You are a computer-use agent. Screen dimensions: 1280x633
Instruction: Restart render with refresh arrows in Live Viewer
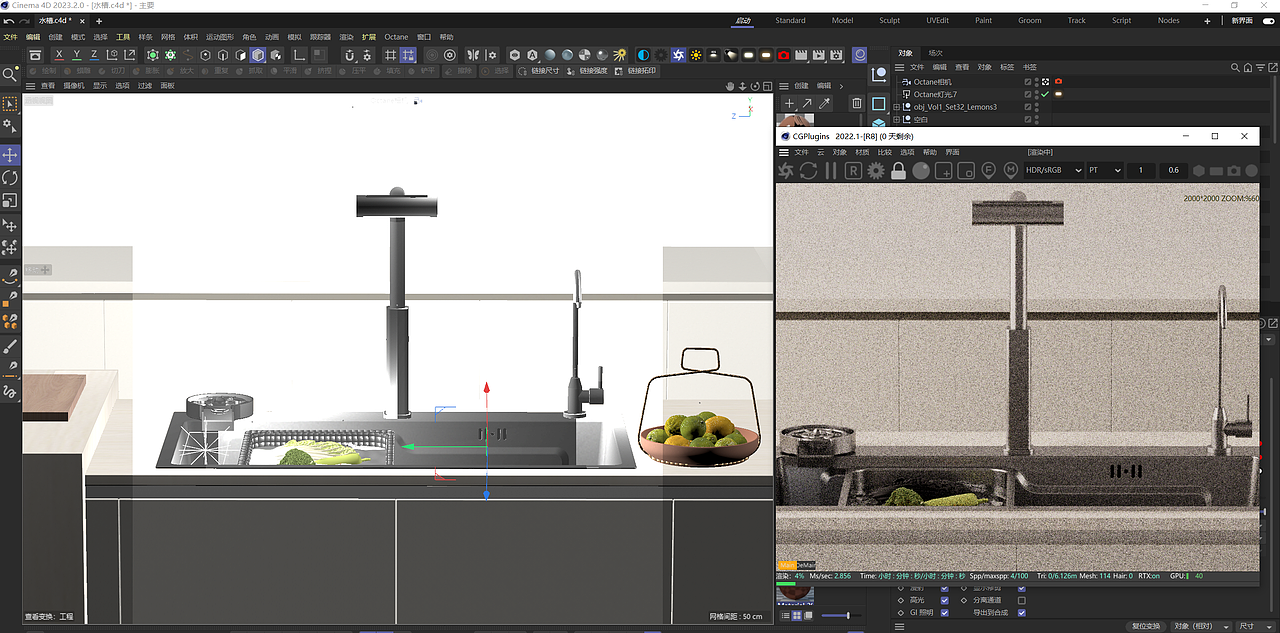click(808, 171)
